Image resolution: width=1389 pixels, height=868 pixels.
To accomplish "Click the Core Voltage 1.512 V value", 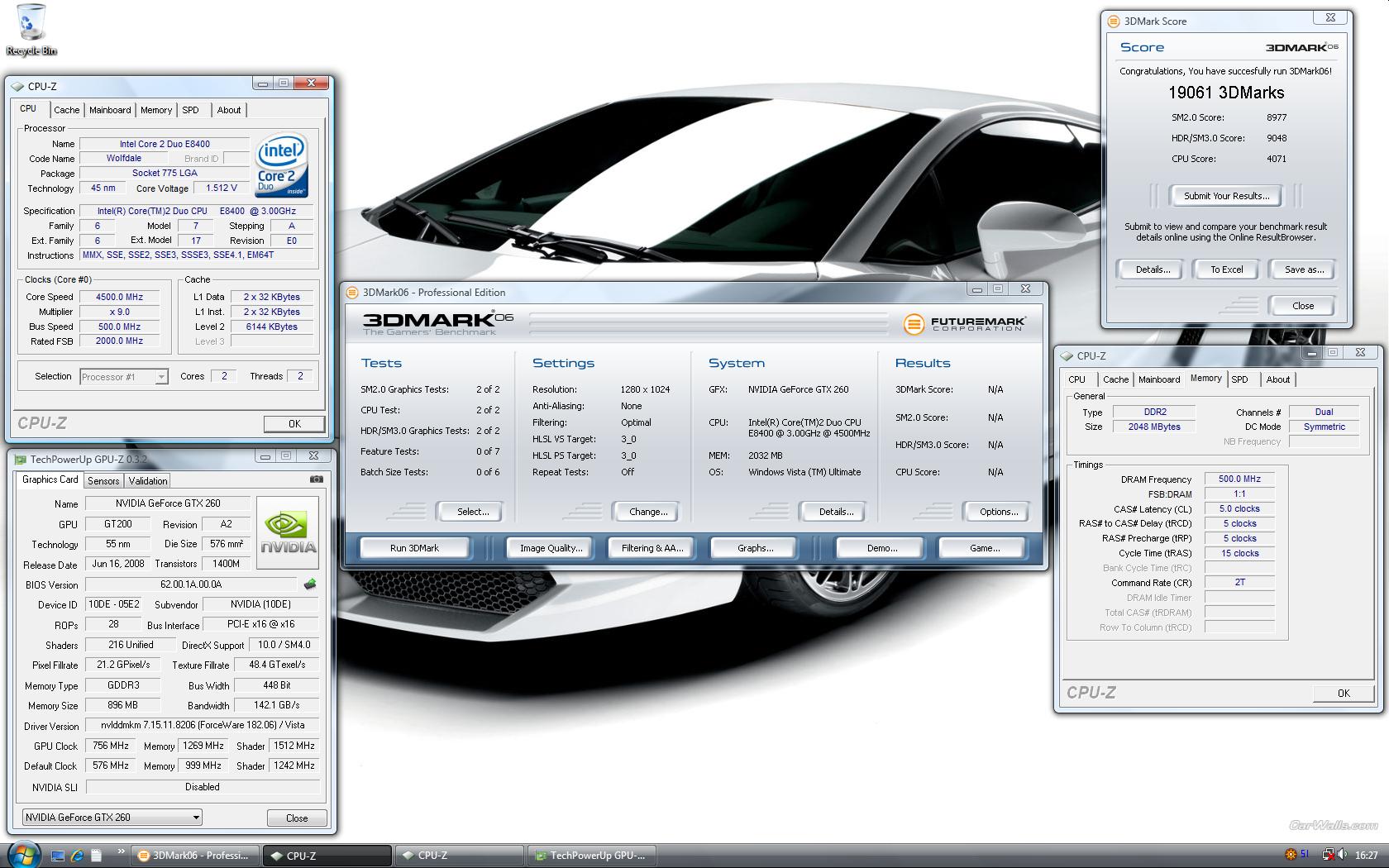I will pos(222,188).
